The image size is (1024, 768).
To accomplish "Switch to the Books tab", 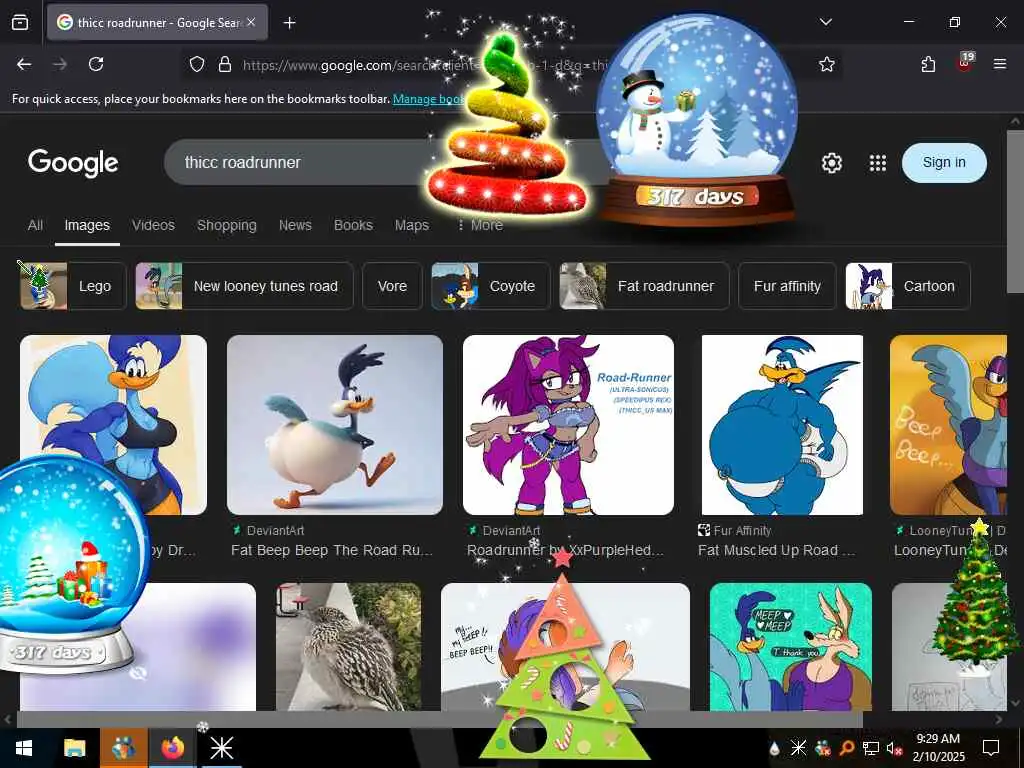I will tap(353, 225).
